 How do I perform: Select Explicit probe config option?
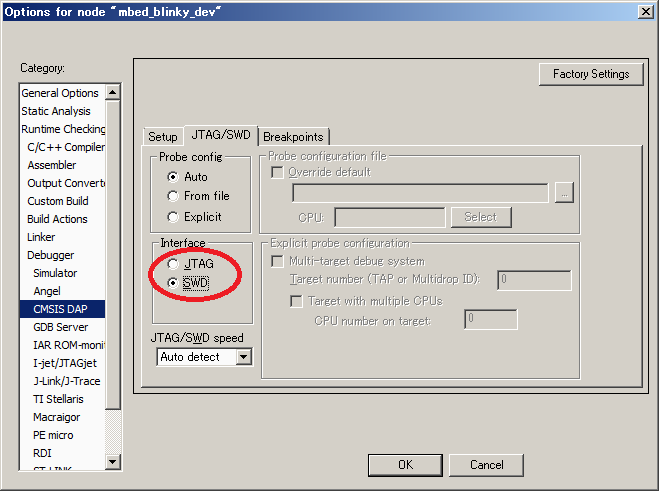coord(174,217)
